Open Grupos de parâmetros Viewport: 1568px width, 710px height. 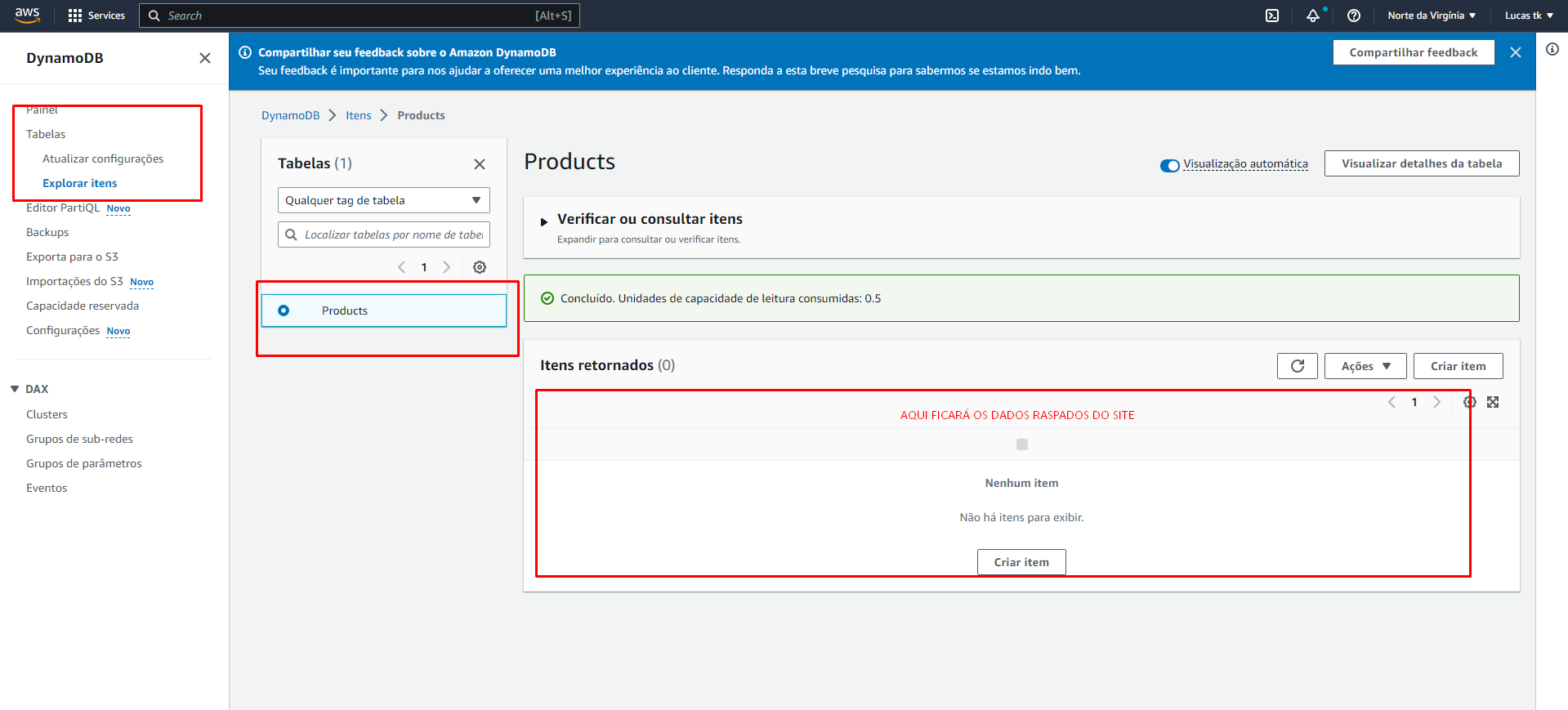(x=84, y=463)
